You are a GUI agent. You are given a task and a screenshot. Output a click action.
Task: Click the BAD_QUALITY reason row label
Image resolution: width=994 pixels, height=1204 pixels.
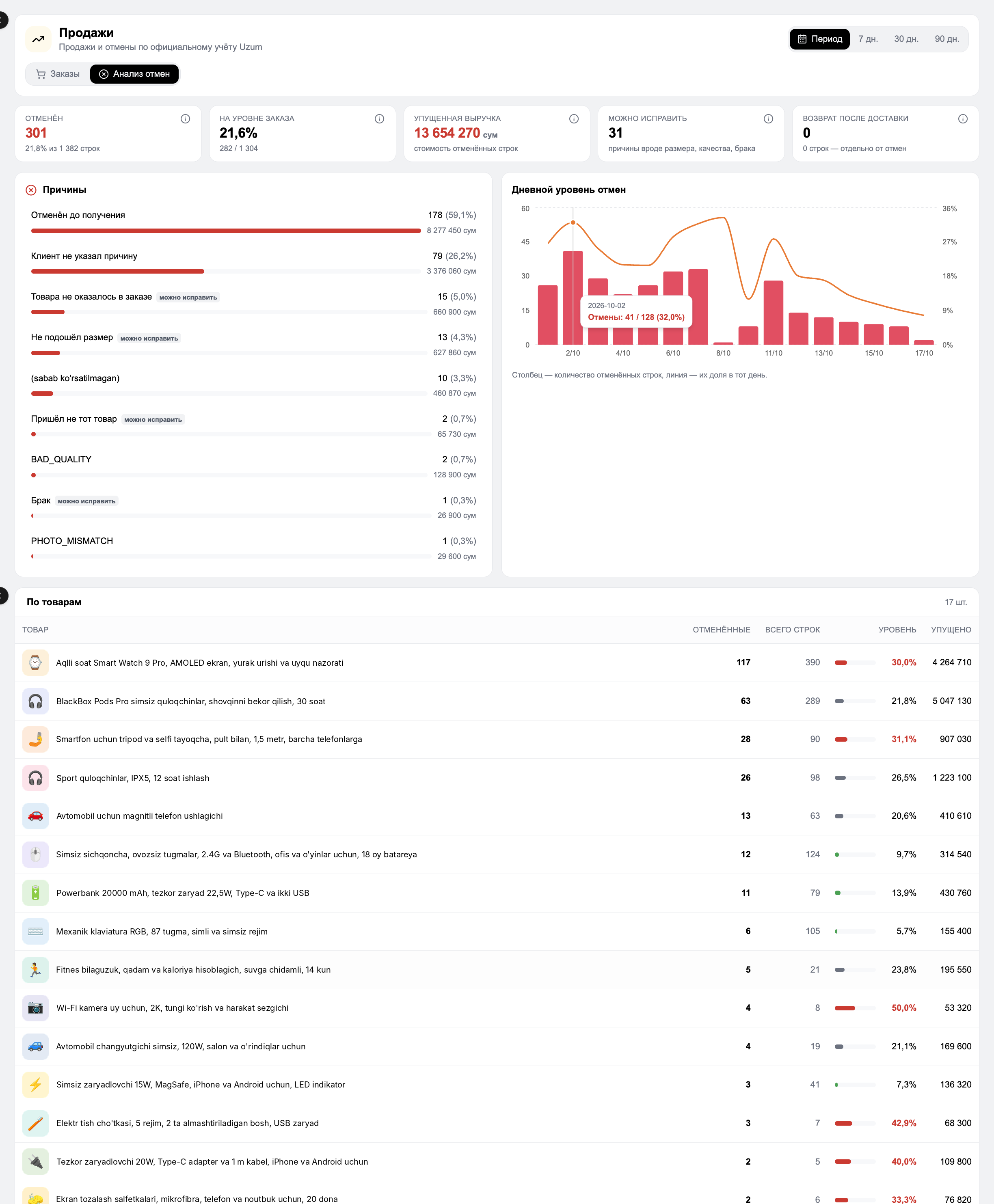pos(61,460)
